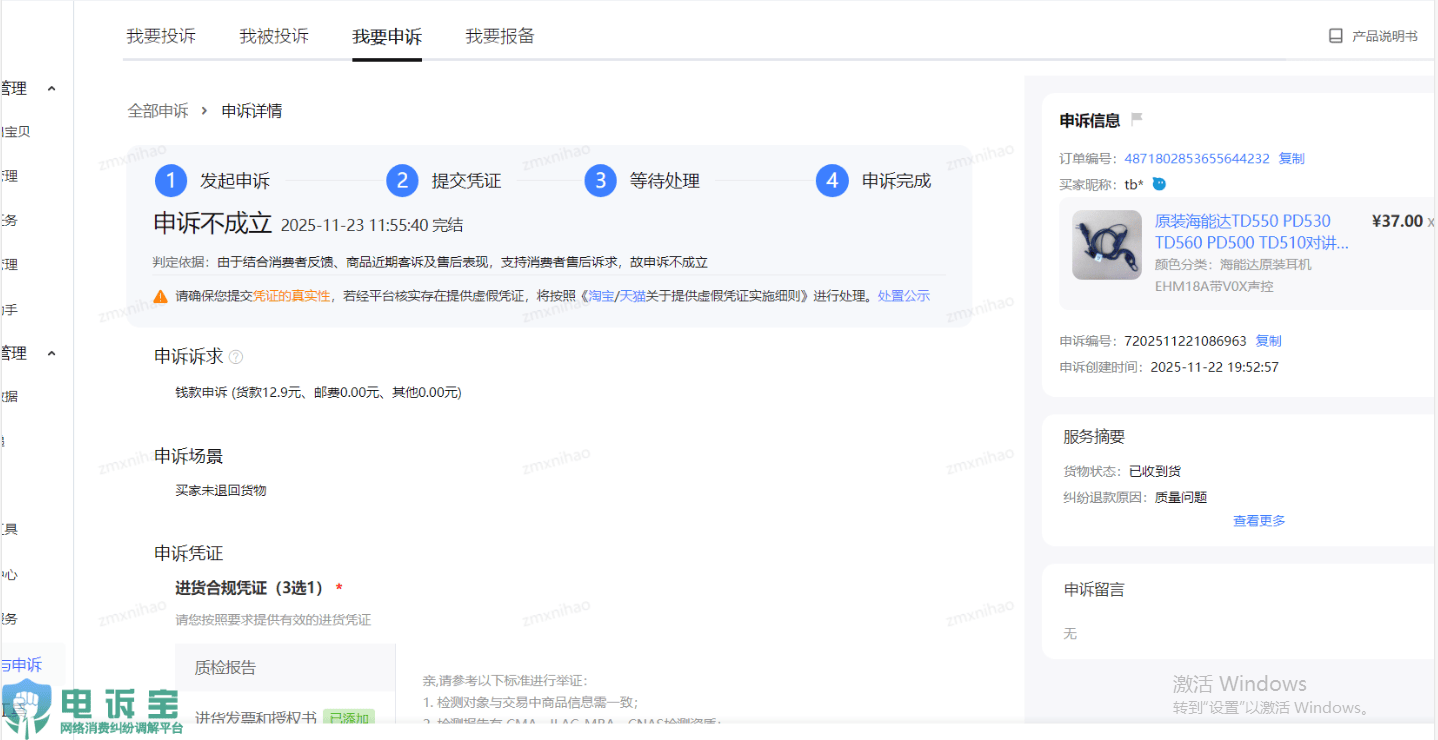1438x740 pixels.
Task: Click step 4 circle 申诉完成
Action: 832,181
